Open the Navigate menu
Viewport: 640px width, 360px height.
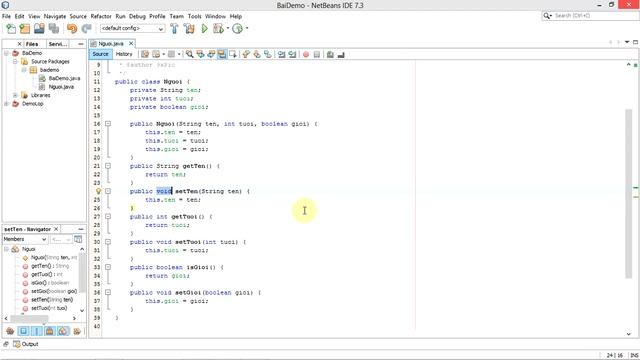55,16
